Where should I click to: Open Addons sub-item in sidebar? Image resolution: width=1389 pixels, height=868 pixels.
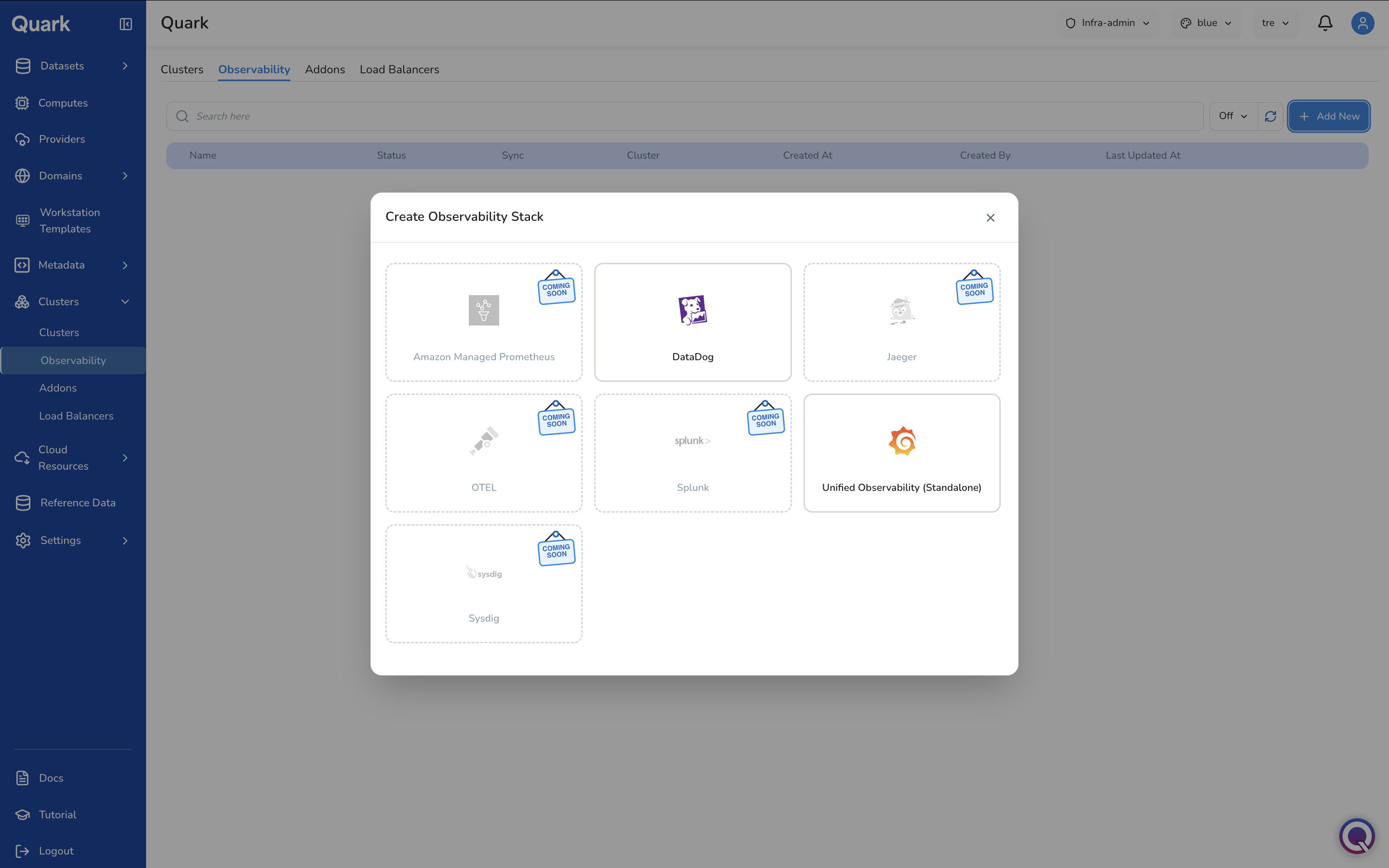pos(58,388)
